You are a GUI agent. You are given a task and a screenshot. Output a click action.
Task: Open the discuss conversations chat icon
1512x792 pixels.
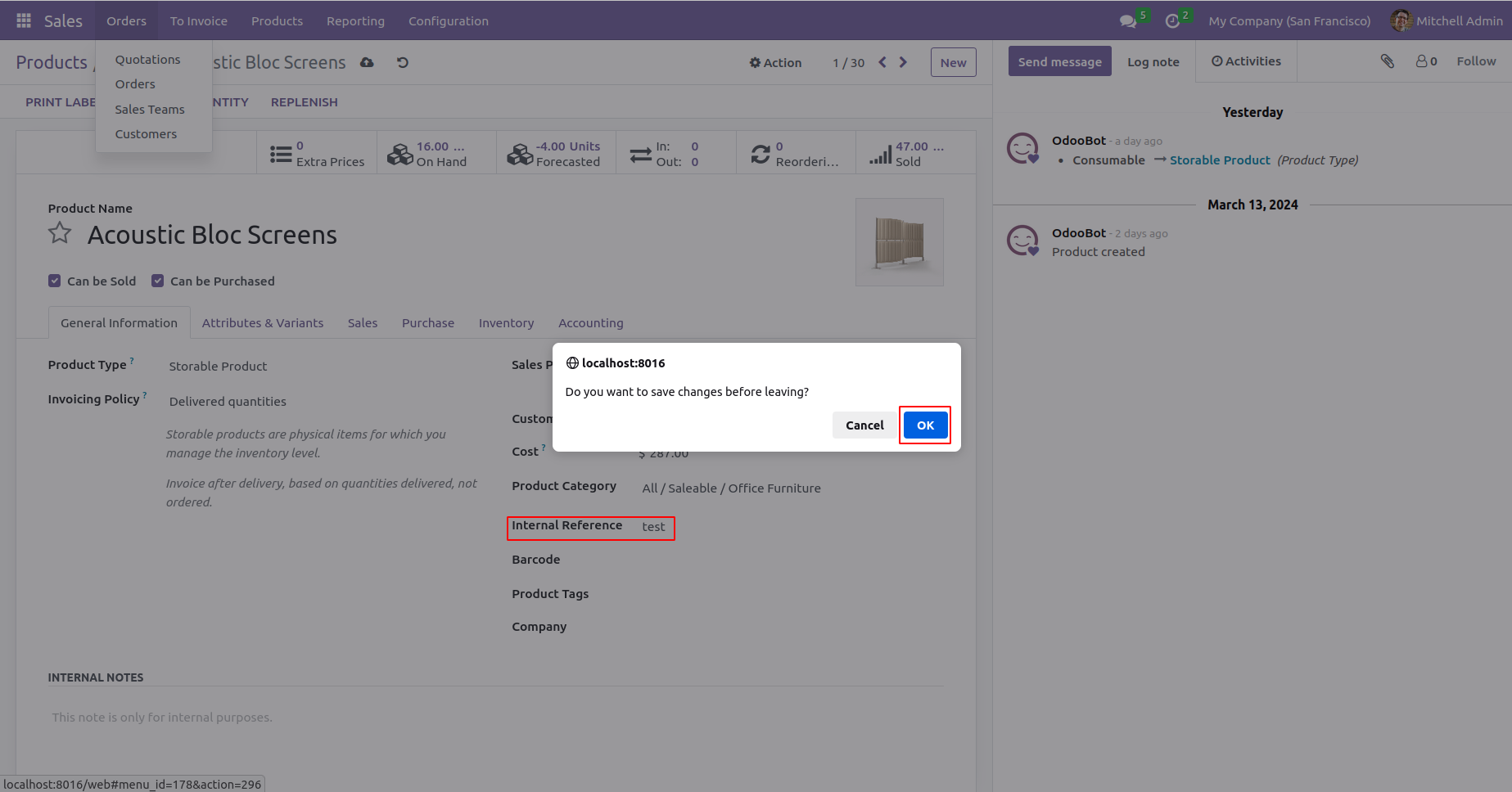tap(1128, 20)
